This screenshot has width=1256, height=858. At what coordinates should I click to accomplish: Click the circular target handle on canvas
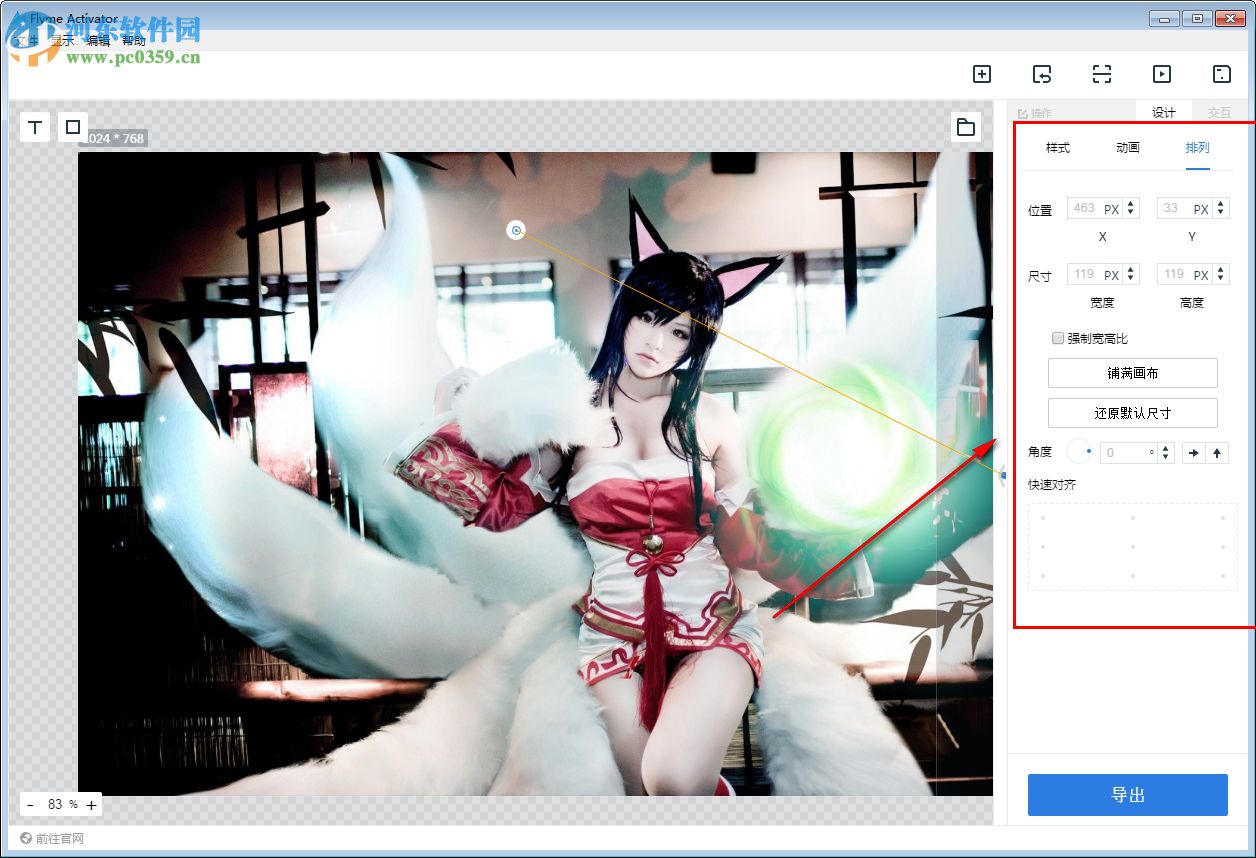[x=516, y=231]
